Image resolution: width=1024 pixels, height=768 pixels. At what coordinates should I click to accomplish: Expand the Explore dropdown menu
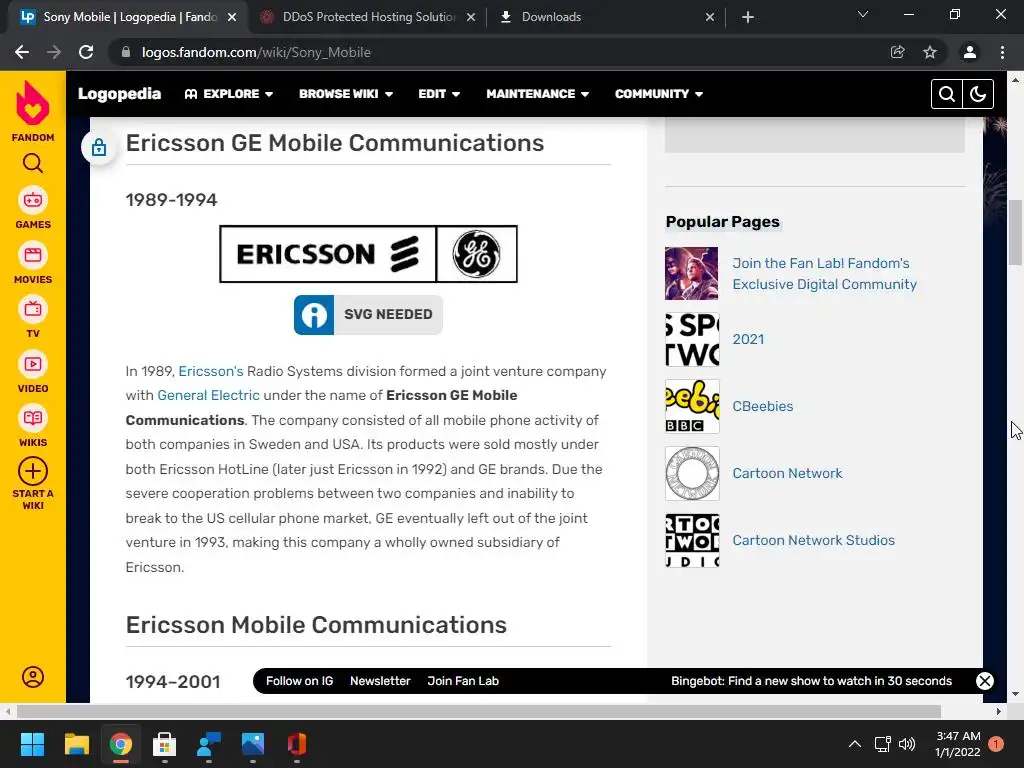pyautogui.click(x=229, y=94)
